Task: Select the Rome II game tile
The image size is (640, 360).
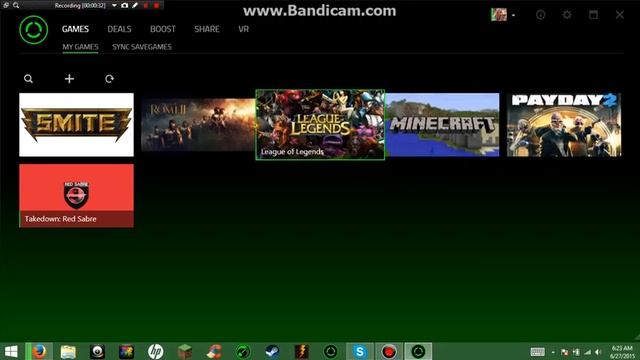Action: [x=198, y=124]
